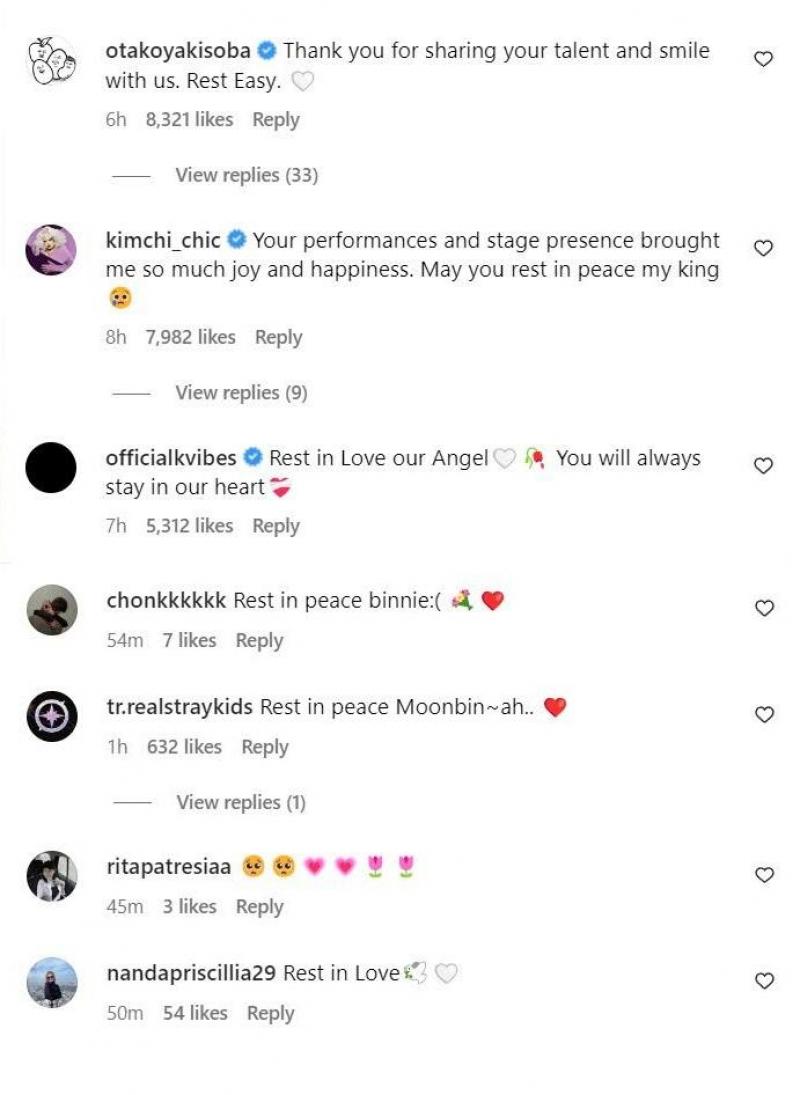
Task: Heart ritapatresiaa's emoji comment
Action: pyautogui.click(x=763, y=875)
